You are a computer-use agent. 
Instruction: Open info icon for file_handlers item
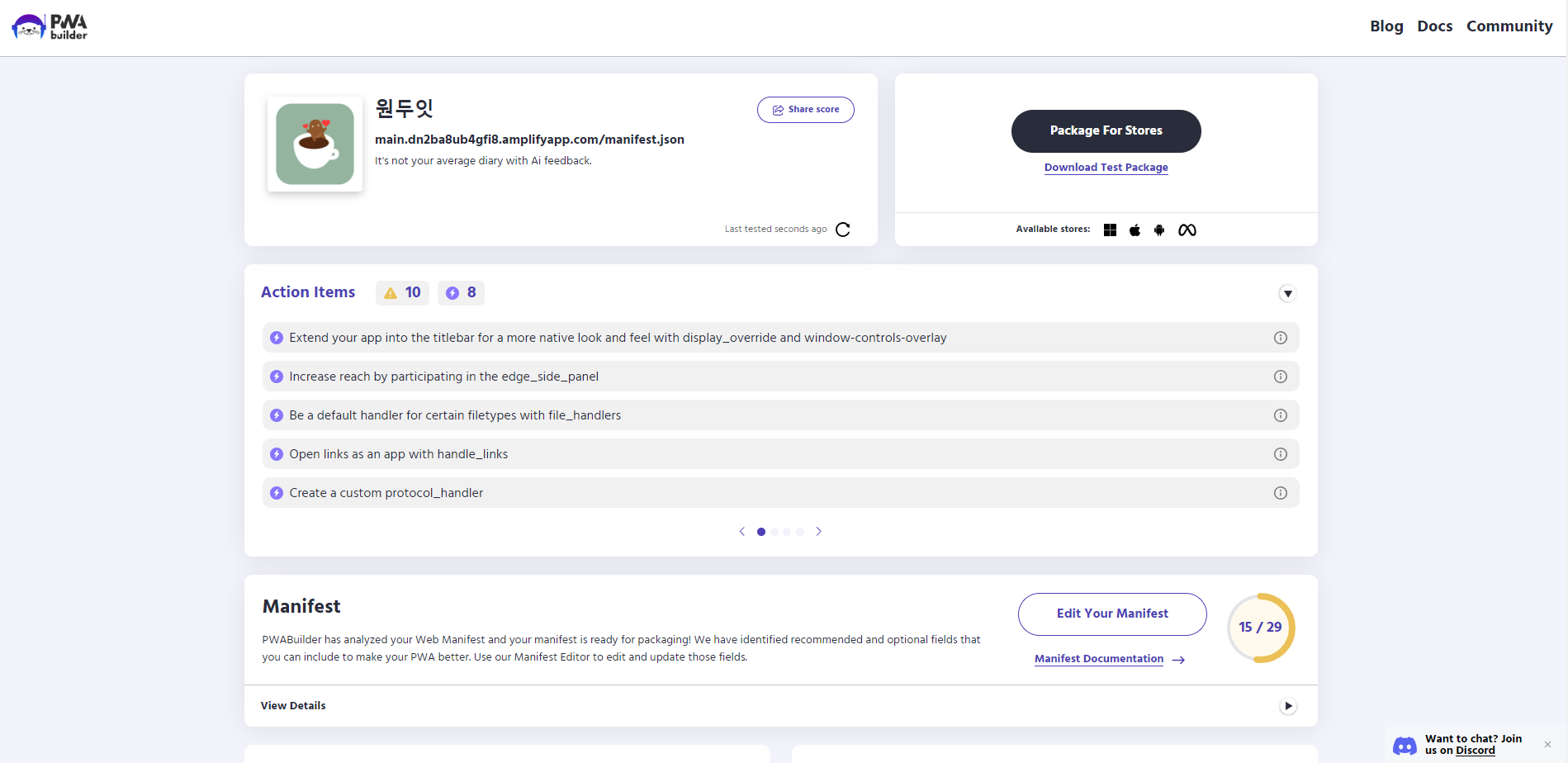[x=1280, y=415]
